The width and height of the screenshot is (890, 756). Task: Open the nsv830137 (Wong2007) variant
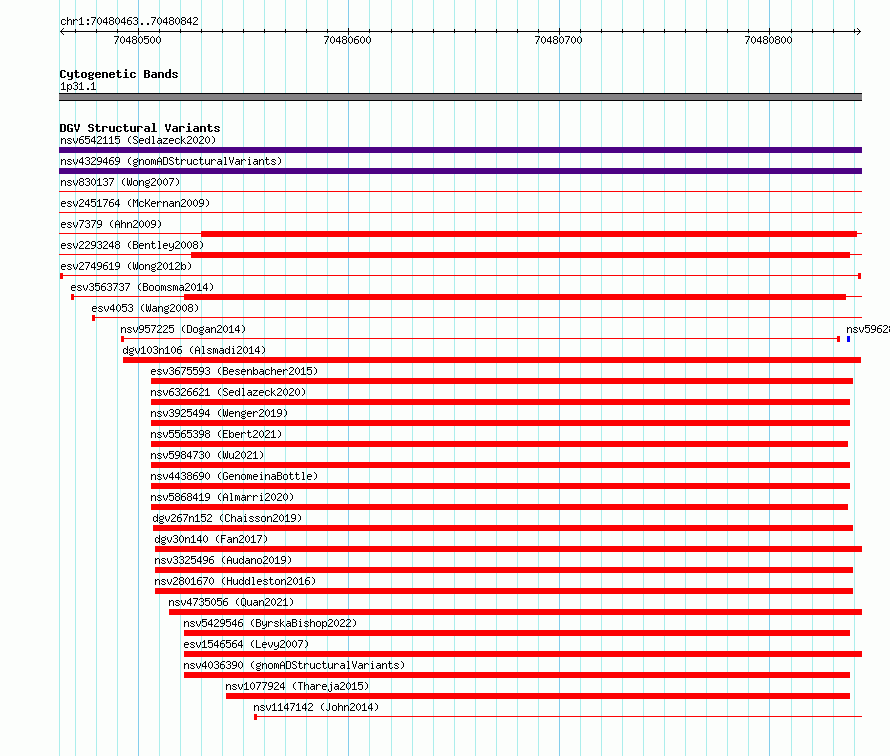click(x=120, y=182)
